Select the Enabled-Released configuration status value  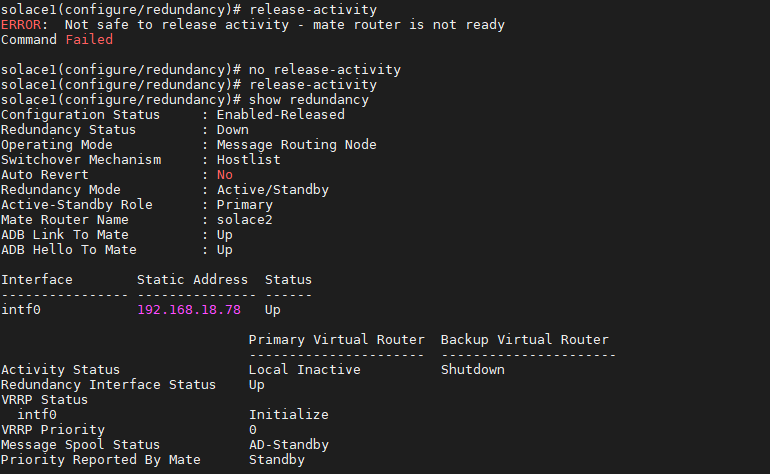(280, 115)
